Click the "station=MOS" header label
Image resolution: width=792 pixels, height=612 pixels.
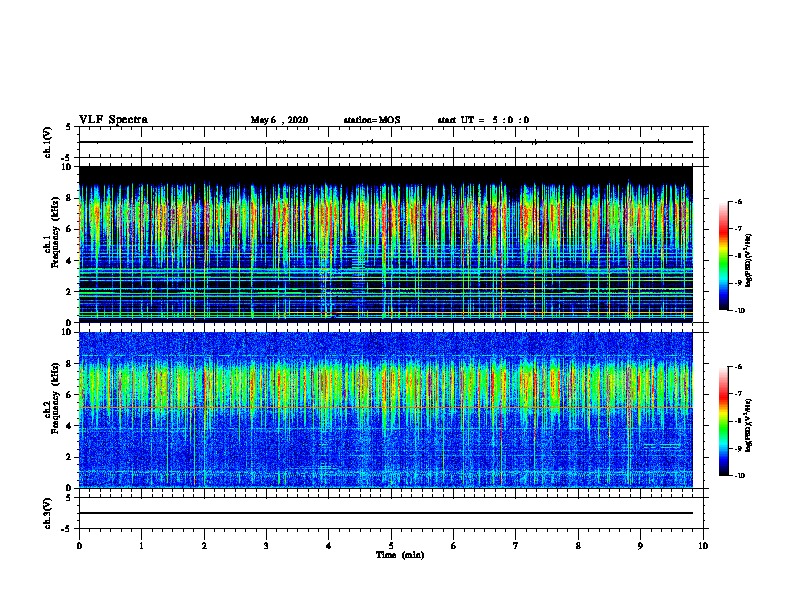click(x=372, y=120)
